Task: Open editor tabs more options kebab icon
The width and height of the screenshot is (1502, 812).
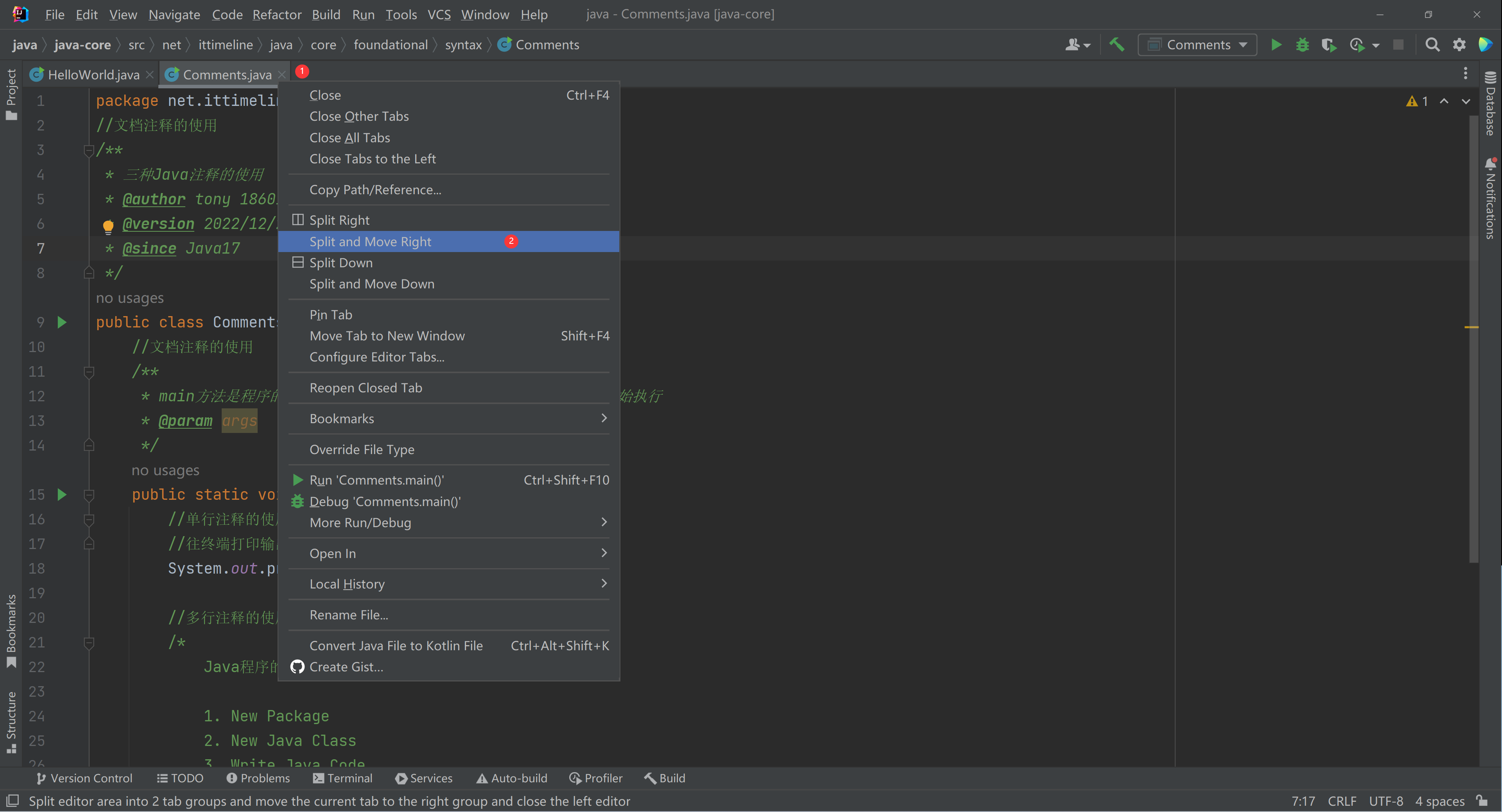Action: (1465, 73)
